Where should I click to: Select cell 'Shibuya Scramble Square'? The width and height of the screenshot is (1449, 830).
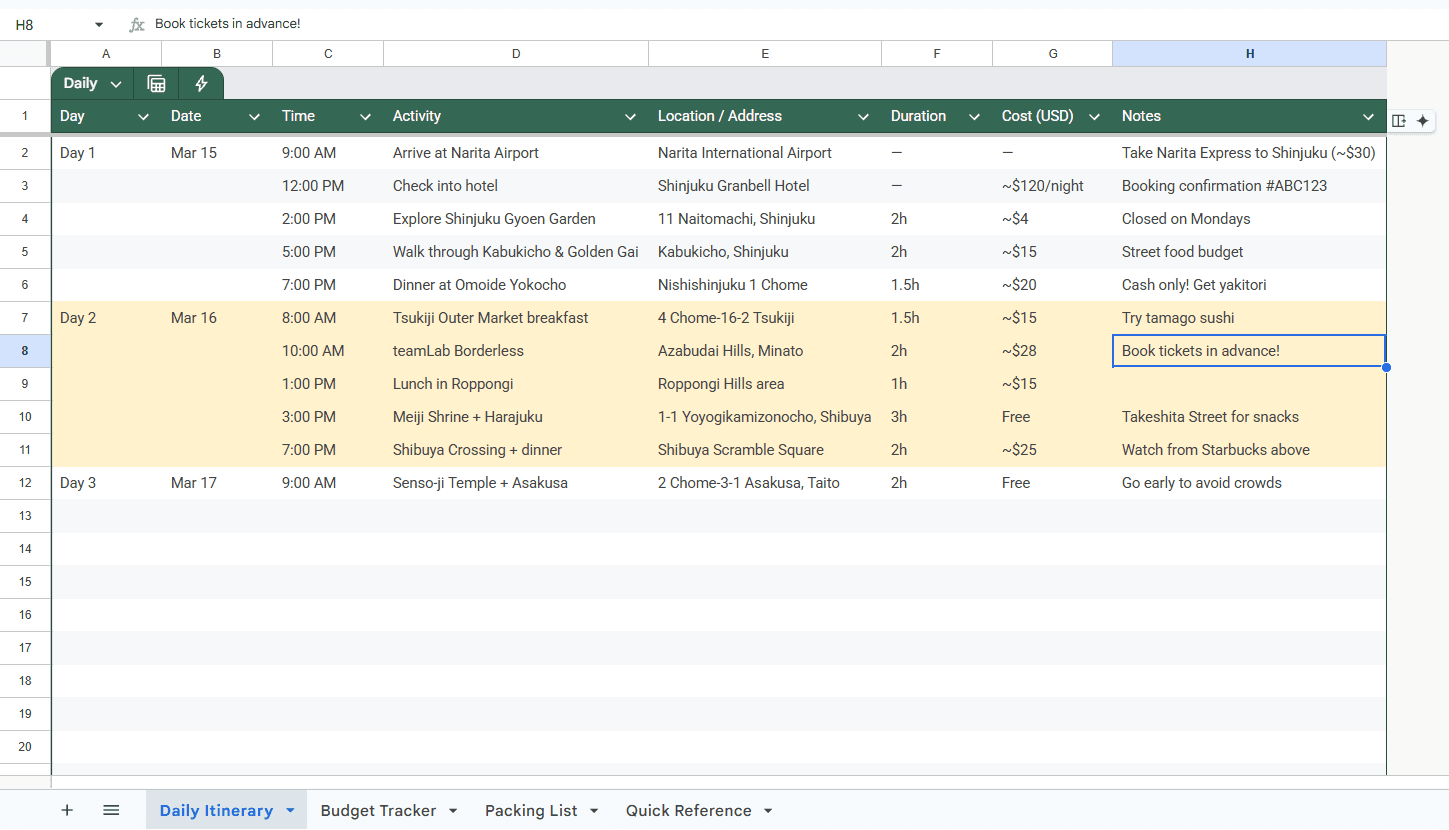click(x=765, y=450)
